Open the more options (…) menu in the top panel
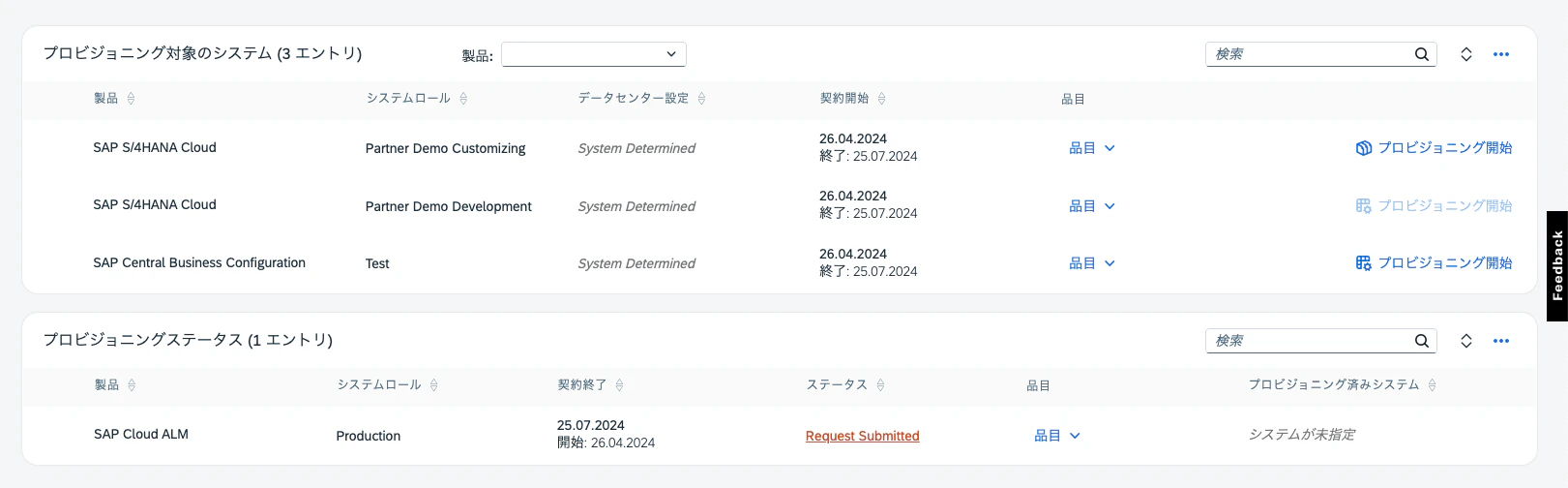 click(x=1501, y=54)
